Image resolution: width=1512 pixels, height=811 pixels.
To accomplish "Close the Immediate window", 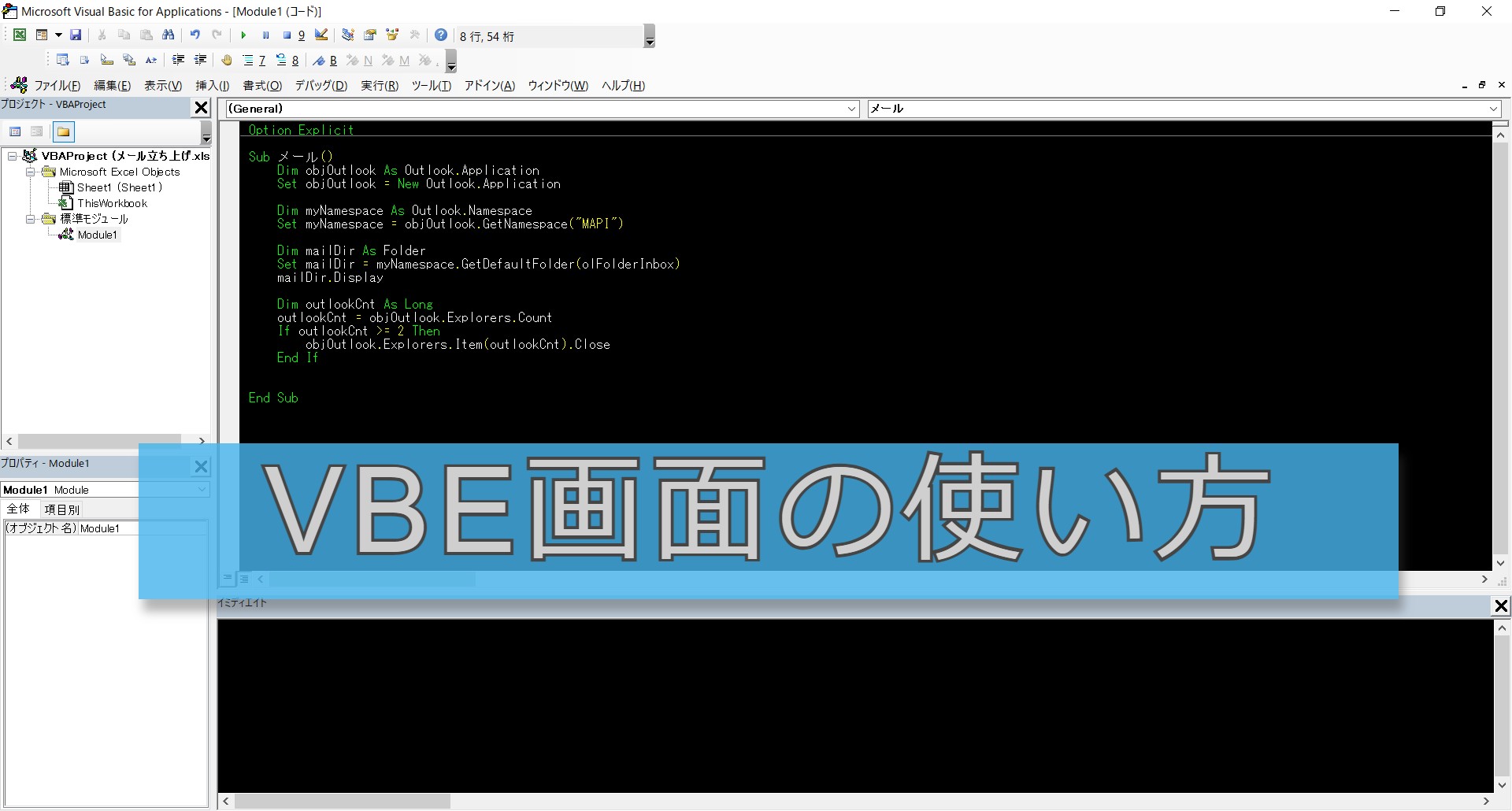I will click(x=1501, y=605).
